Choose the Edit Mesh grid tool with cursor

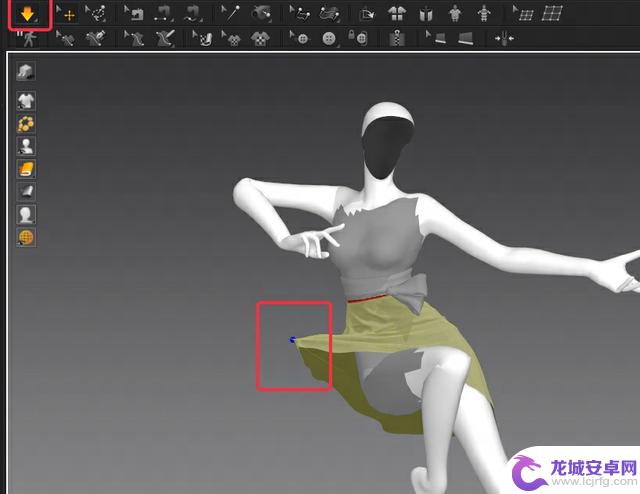pyautogui.click(x=523, y=14)
